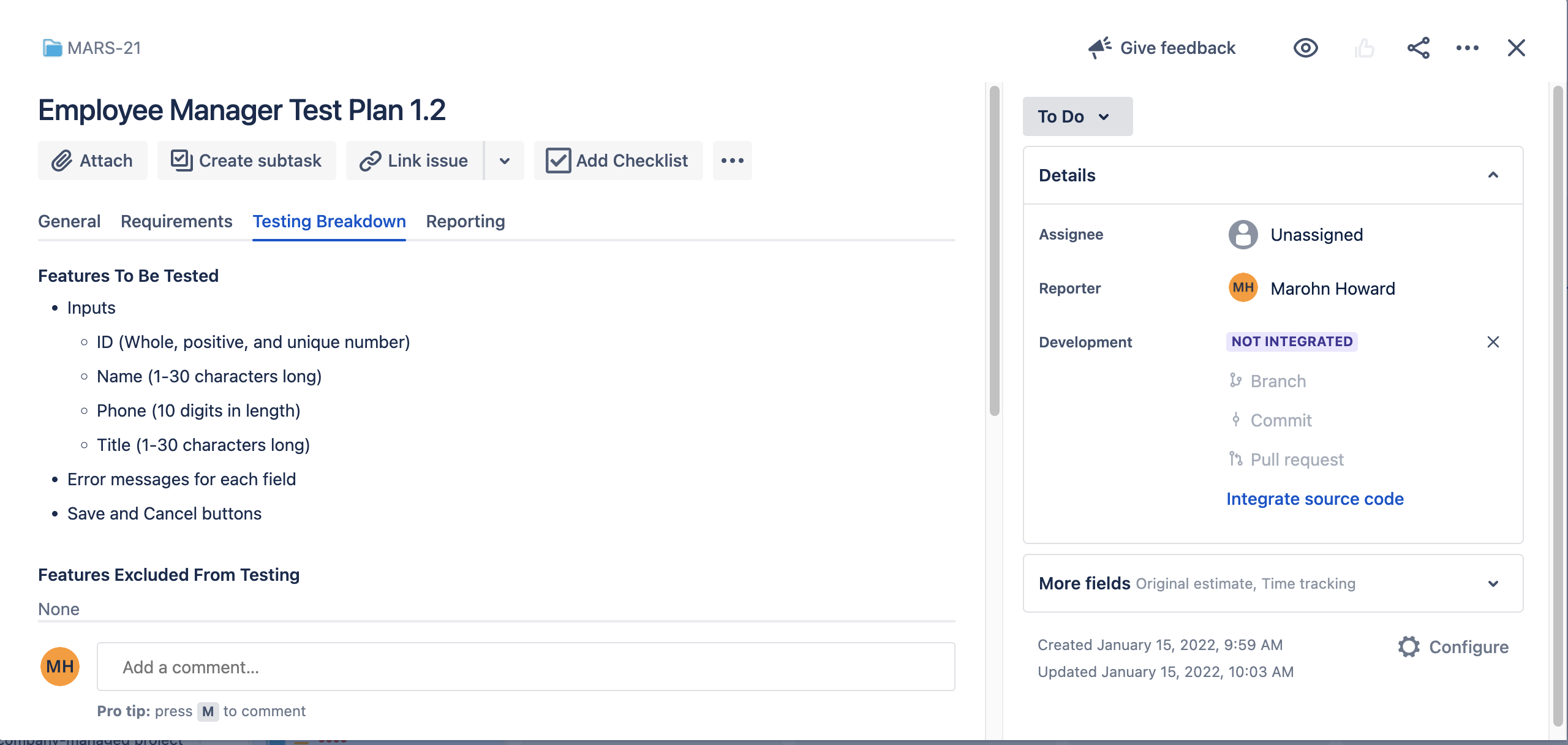Toggle watching this issue with the eye icon

1305,48
